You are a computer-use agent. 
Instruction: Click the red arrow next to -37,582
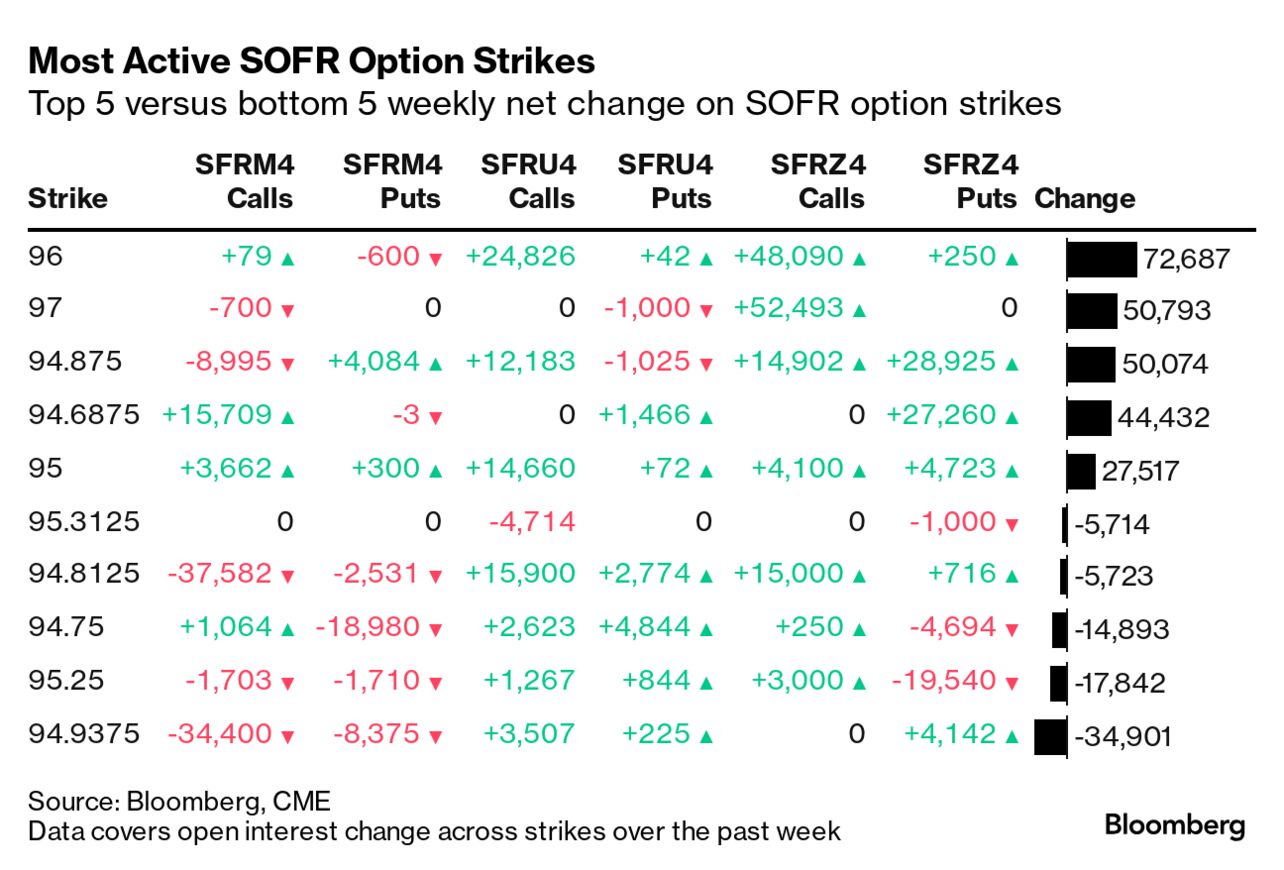pyautogui.click(x=288, y=576)
